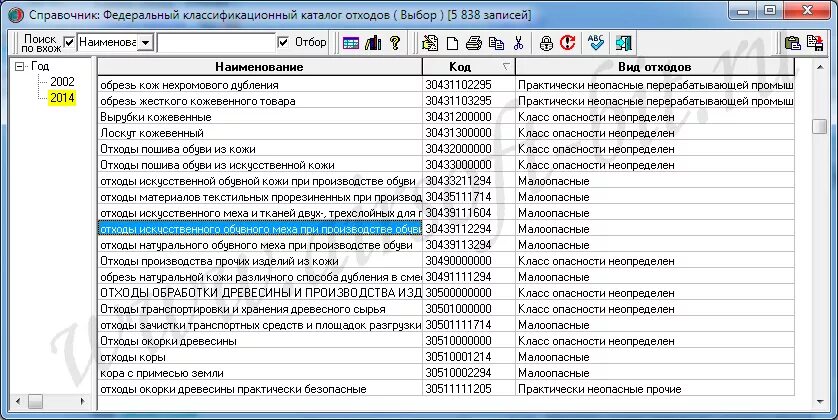Click tree panel scroll right arrow
838x420 pixels.
tap(83, 401)
